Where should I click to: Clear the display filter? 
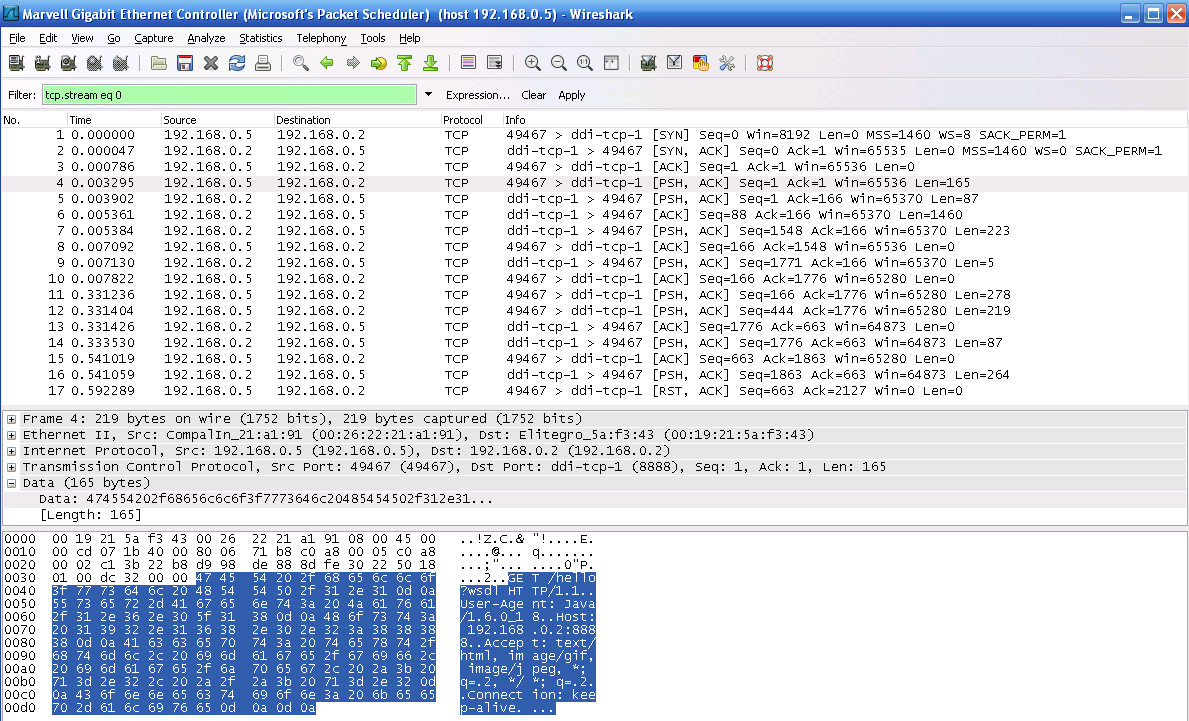pyautogui.click(x=533, y=95)
